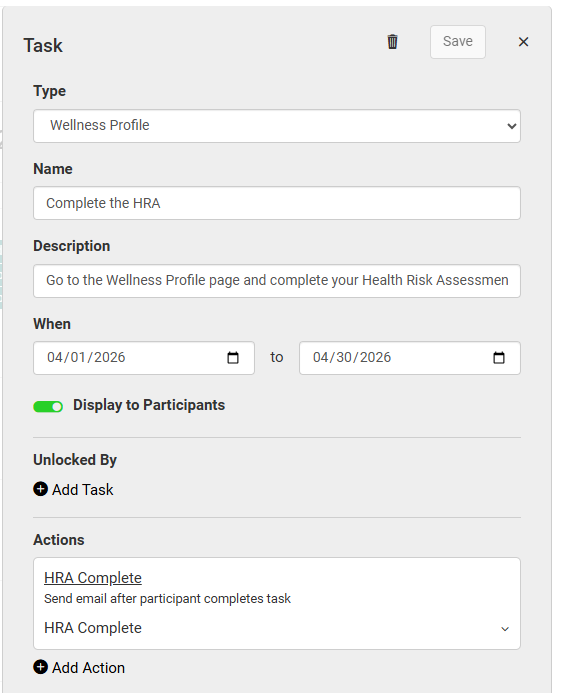Click the Description text field
This screenshot has height=693, width=566.
point(277,281)
